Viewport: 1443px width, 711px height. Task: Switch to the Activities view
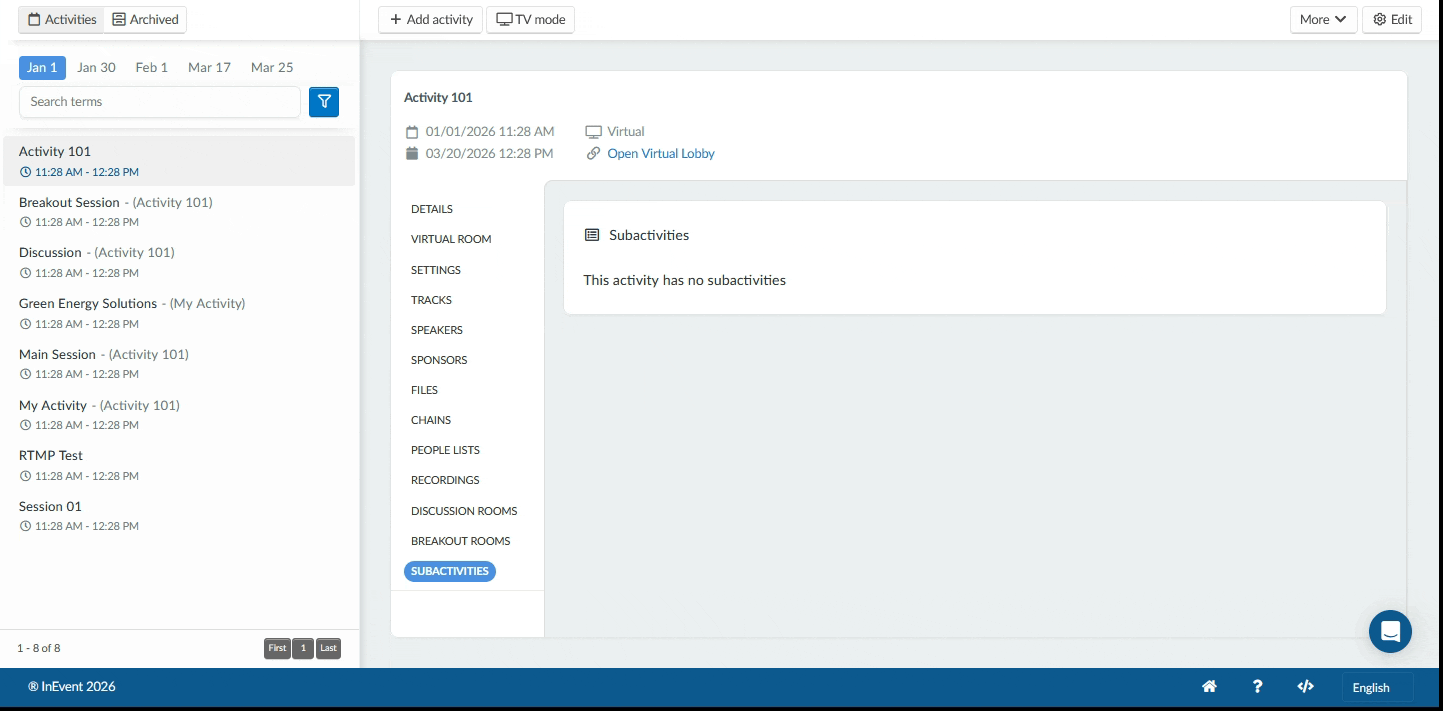62,20
